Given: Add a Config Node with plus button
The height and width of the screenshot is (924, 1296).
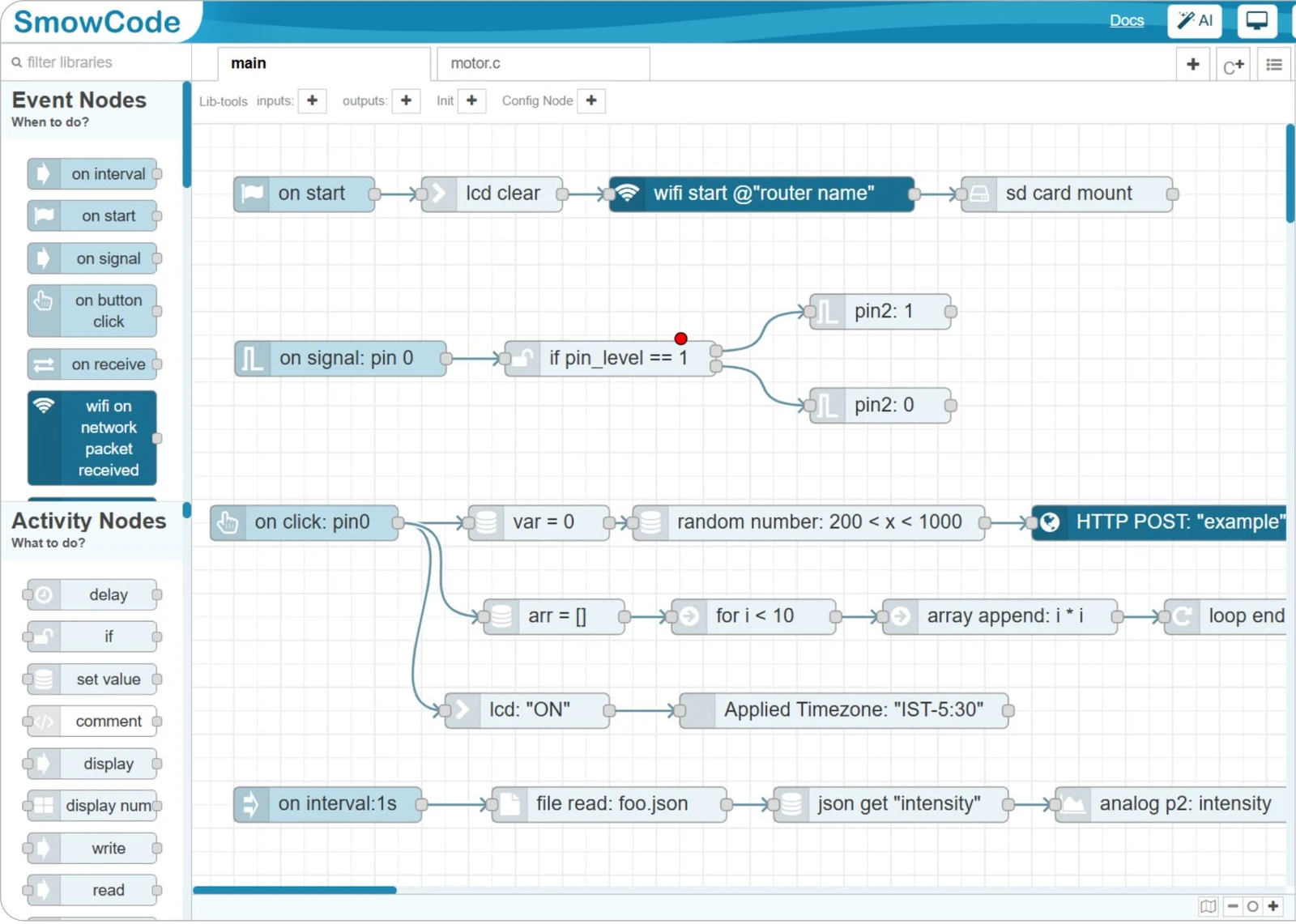Looking at the screenshot, I should click(591, 100).
